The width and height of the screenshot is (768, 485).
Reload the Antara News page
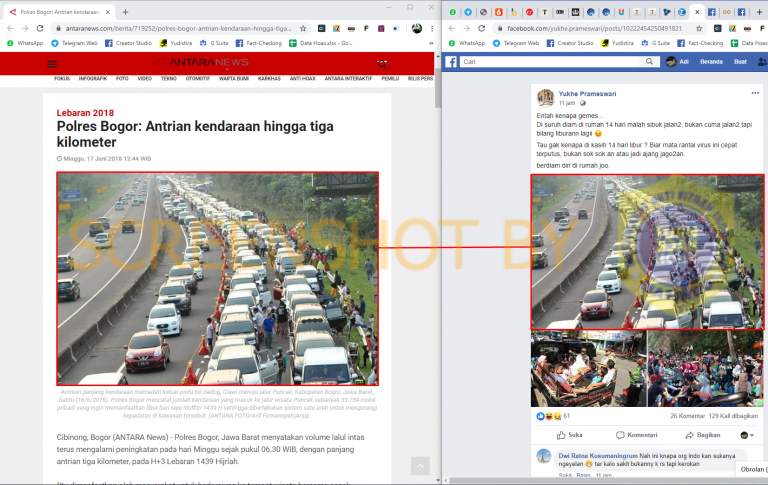40,28
